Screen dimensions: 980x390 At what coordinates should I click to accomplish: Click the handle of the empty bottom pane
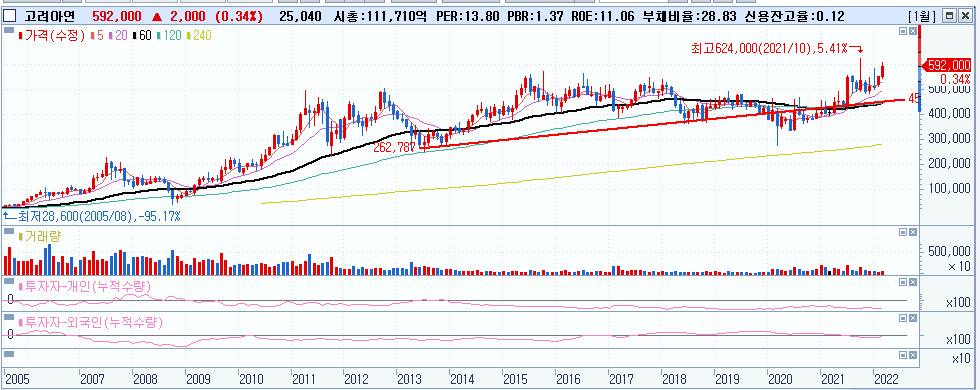(9, 353)
